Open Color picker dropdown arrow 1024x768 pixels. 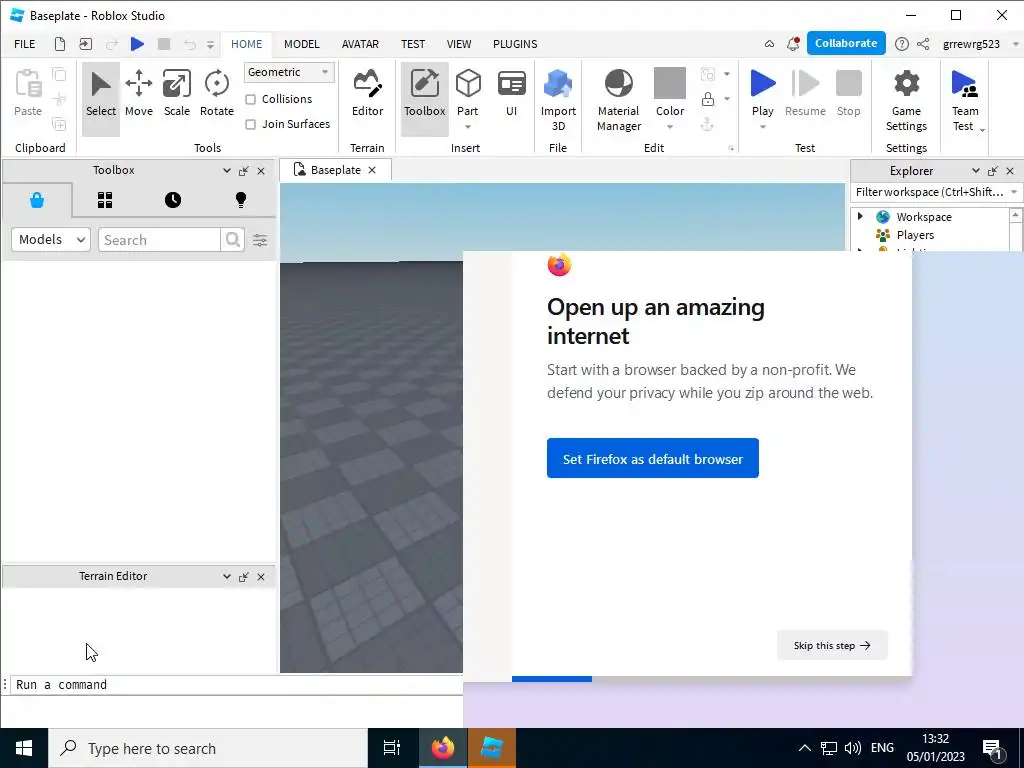[669, 127]
